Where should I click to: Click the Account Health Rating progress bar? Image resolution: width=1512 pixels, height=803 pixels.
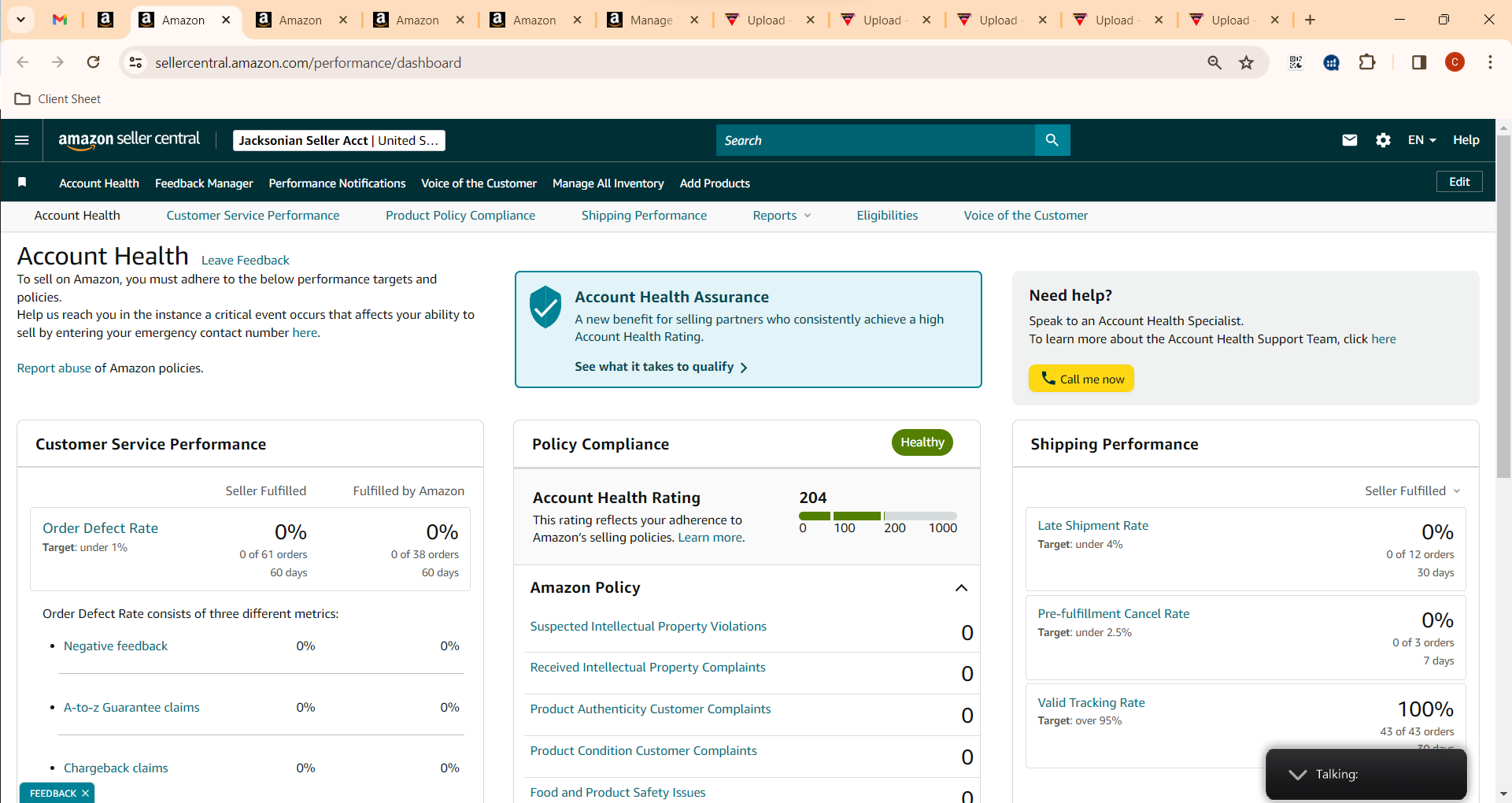tap(878, 516)
